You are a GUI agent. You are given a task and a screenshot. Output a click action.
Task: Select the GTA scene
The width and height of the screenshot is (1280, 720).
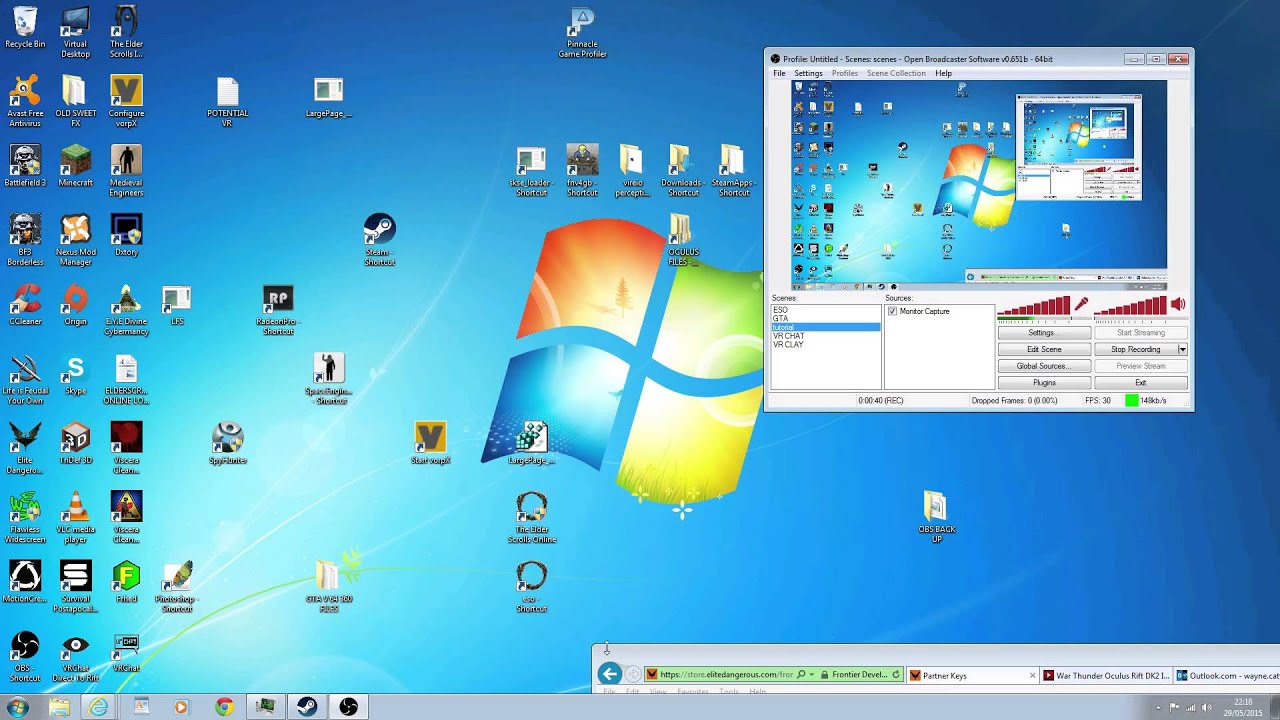pyautogui.click(x=780, y=319)
